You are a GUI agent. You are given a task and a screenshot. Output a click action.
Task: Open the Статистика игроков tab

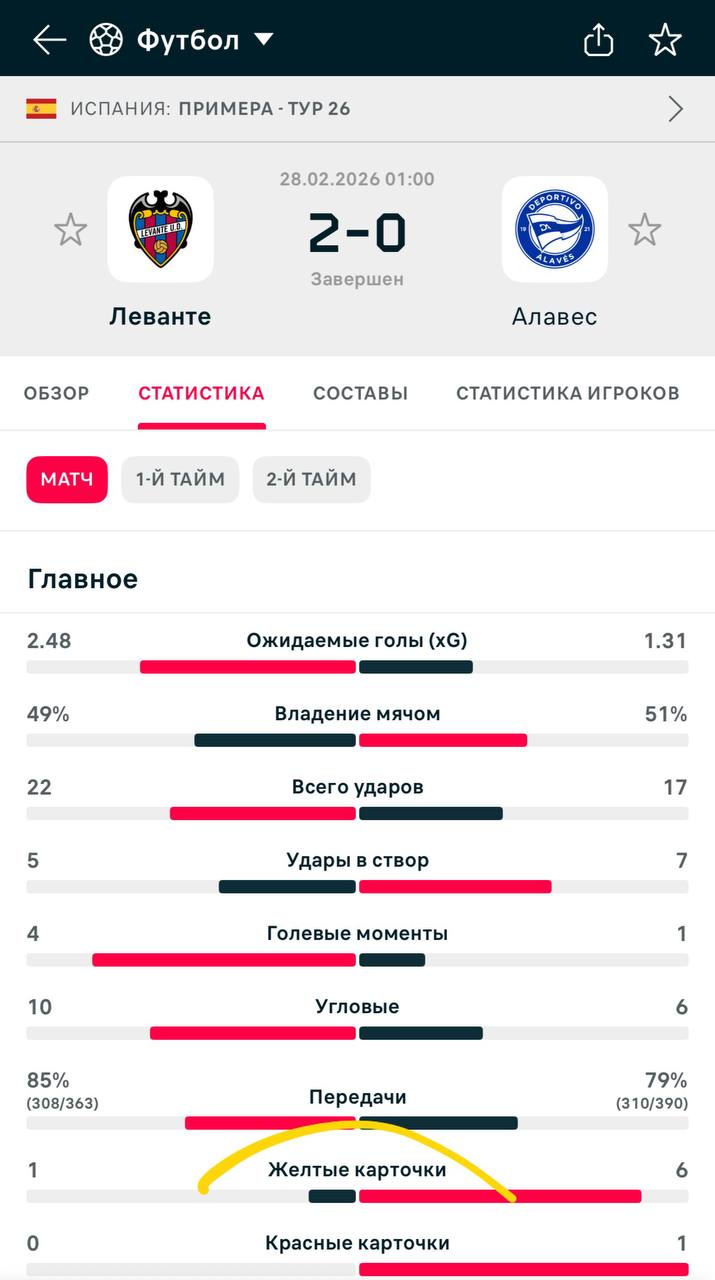click(567, 393)
